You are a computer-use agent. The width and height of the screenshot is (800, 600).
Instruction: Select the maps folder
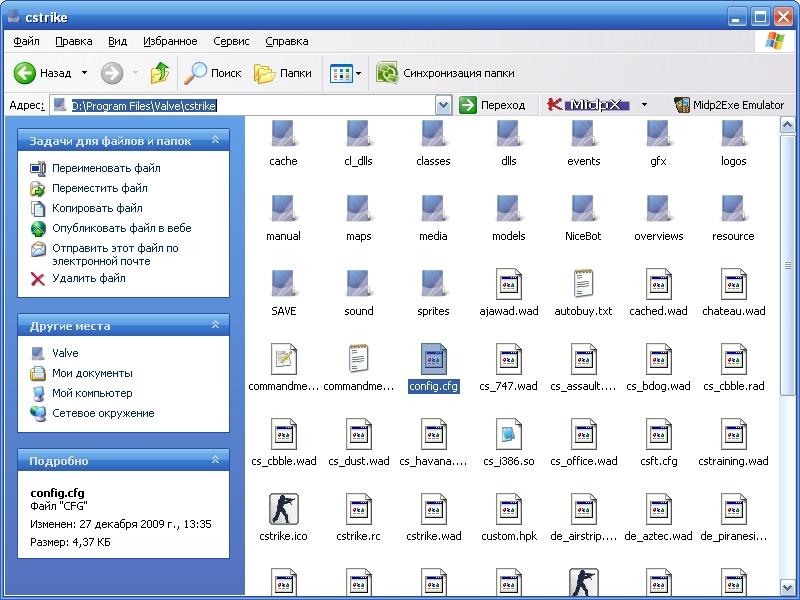point(358,218)
